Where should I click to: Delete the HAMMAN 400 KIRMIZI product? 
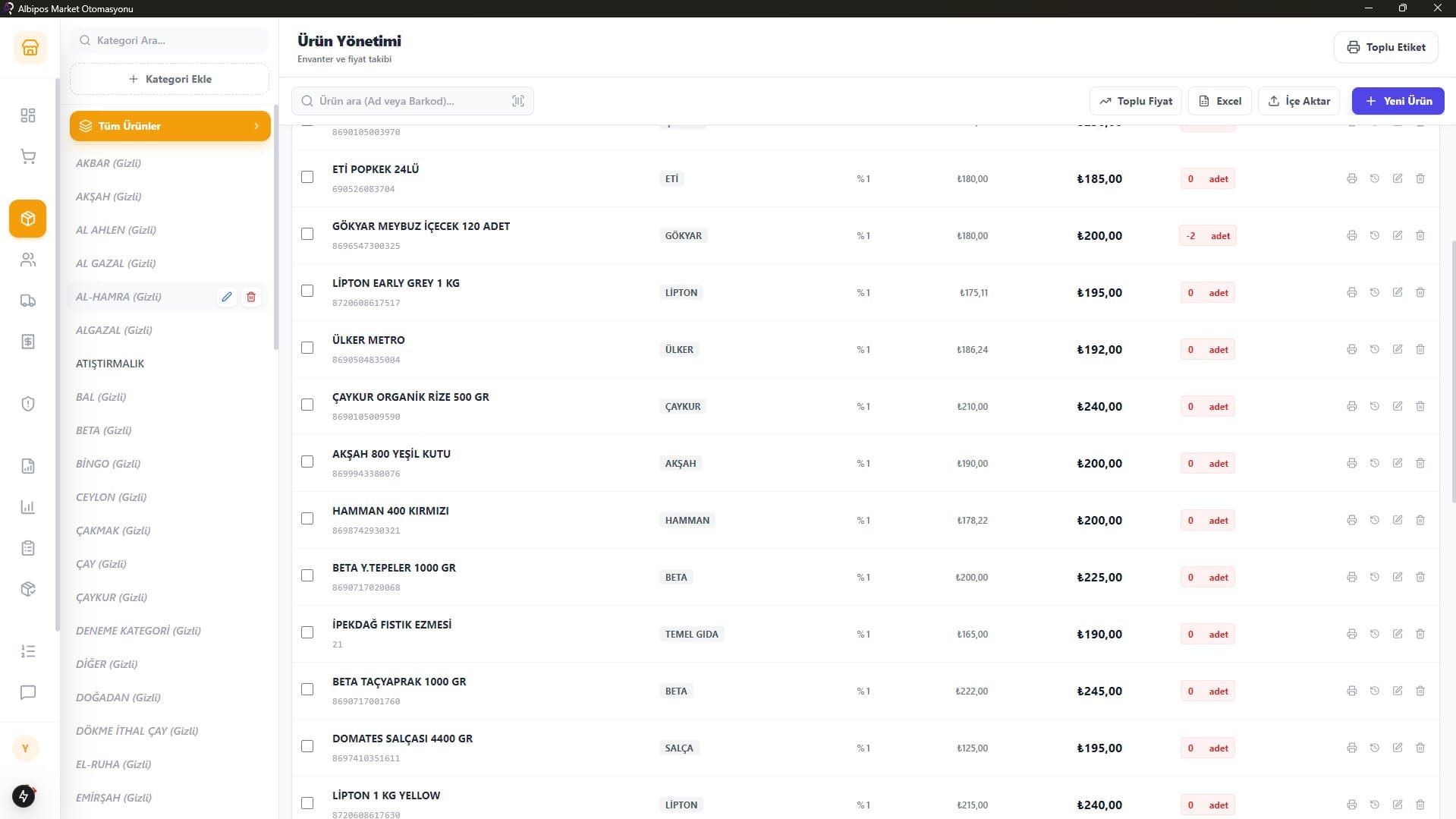click(1420, 520)
